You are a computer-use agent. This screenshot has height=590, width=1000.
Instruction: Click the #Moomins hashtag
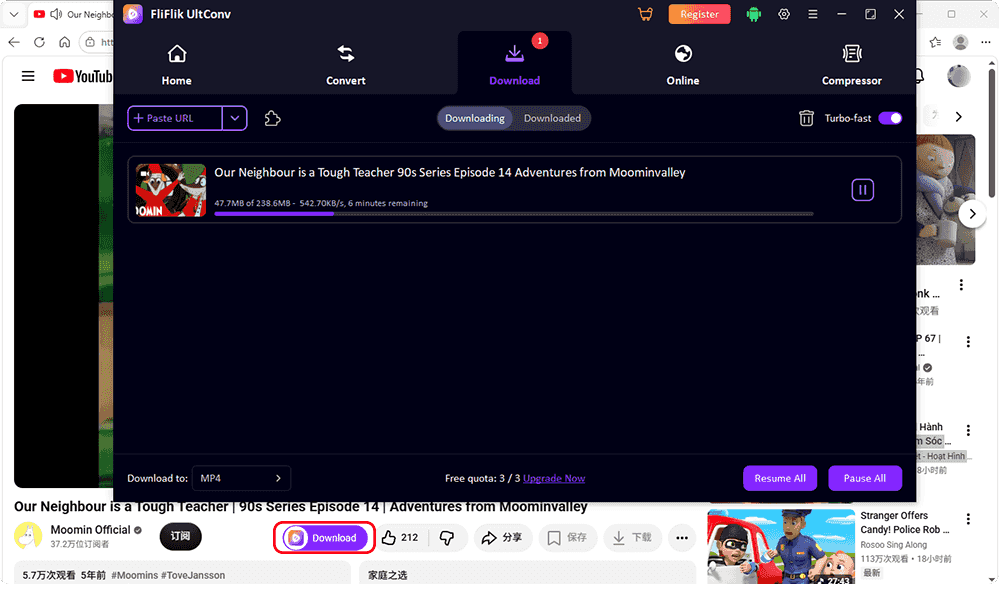click(x=135, y=575)
